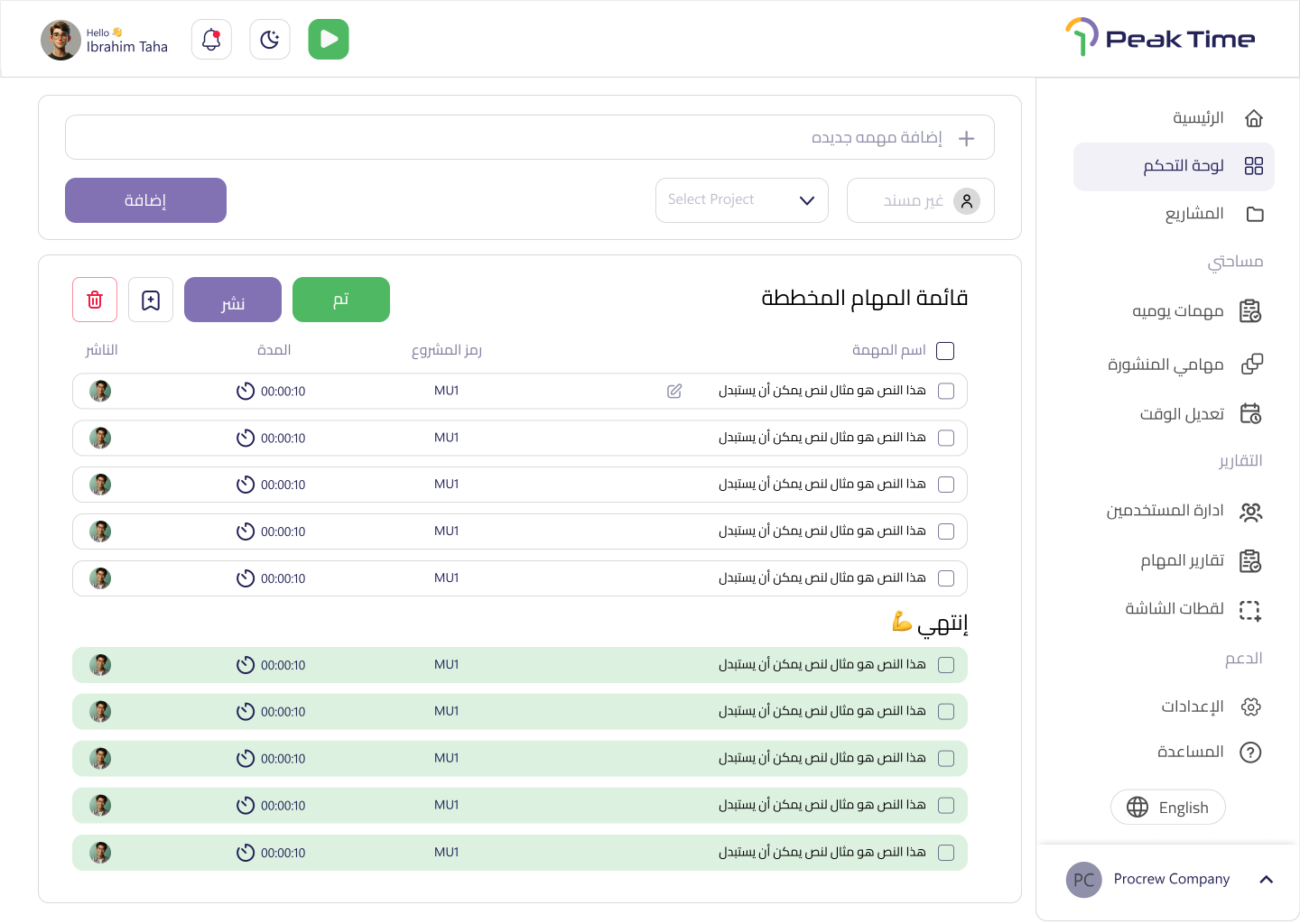
Task: Click the globe icon beside English
Action: pos(1137,808)
